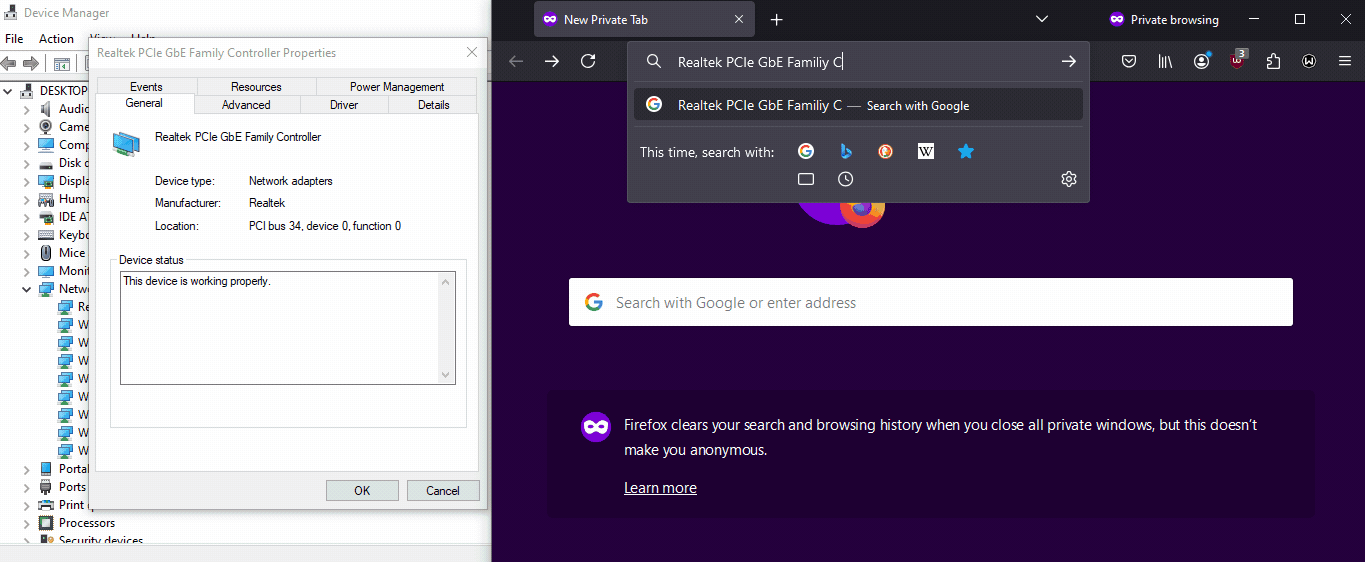This screenshot has height=562, width=1365.
Task: Click the Audio speaker icon in device tree
Action: click(x=46, y=108)
